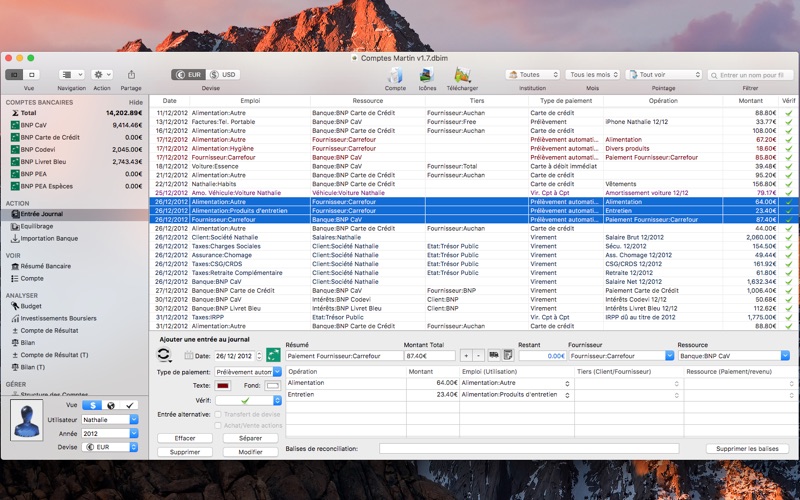Image resolution: width=800 pixels, height=500 pixels.
Task: Click the Bilan scales icon
Action: tap(15, 343)
